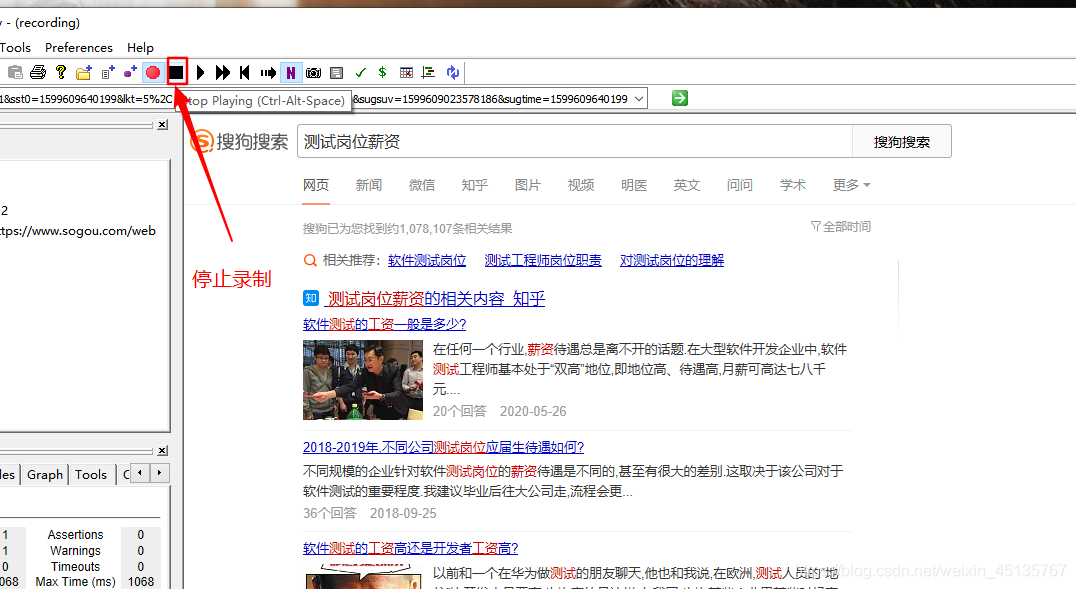Click the first result's photo thumbnail
The width and height of the screenshot is (1076, 589).
pyautogui.click(x=363, y=380)
